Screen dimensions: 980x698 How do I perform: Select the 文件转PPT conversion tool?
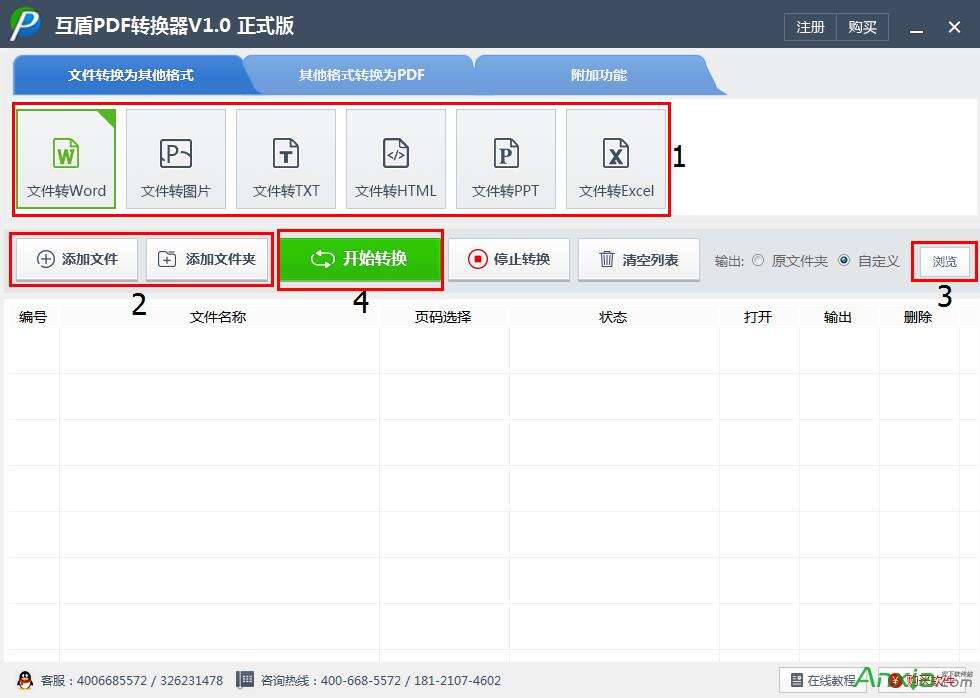coord(505,158)
